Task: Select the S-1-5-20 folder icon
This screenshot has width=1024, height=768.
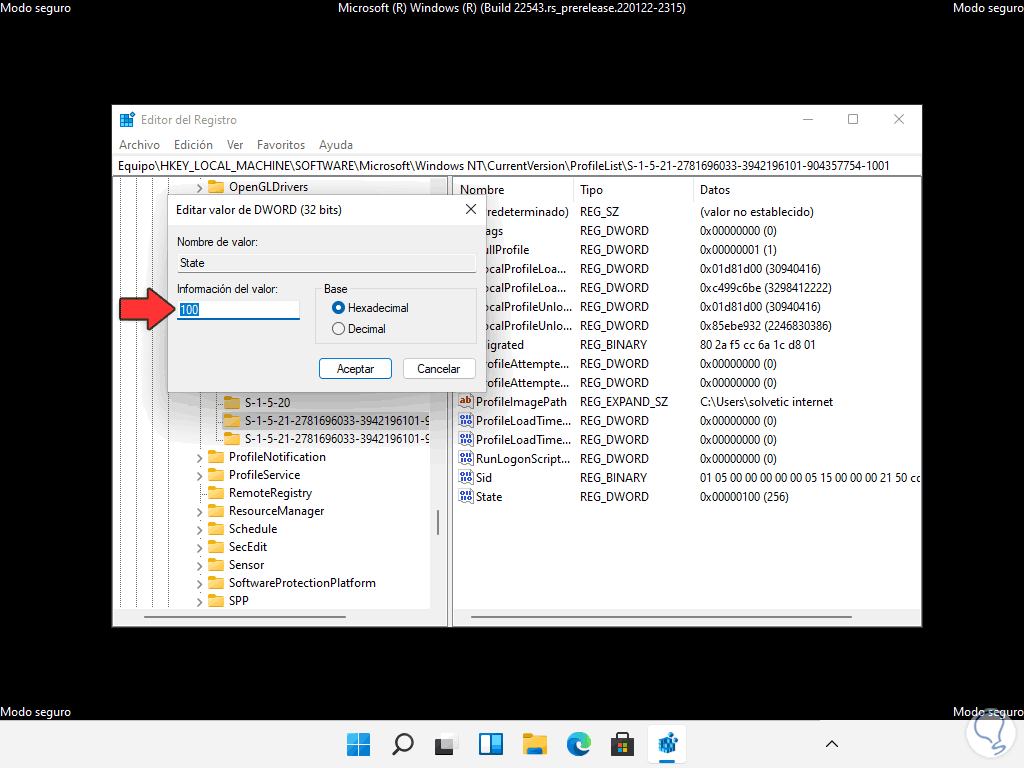Action: [232, 402]
